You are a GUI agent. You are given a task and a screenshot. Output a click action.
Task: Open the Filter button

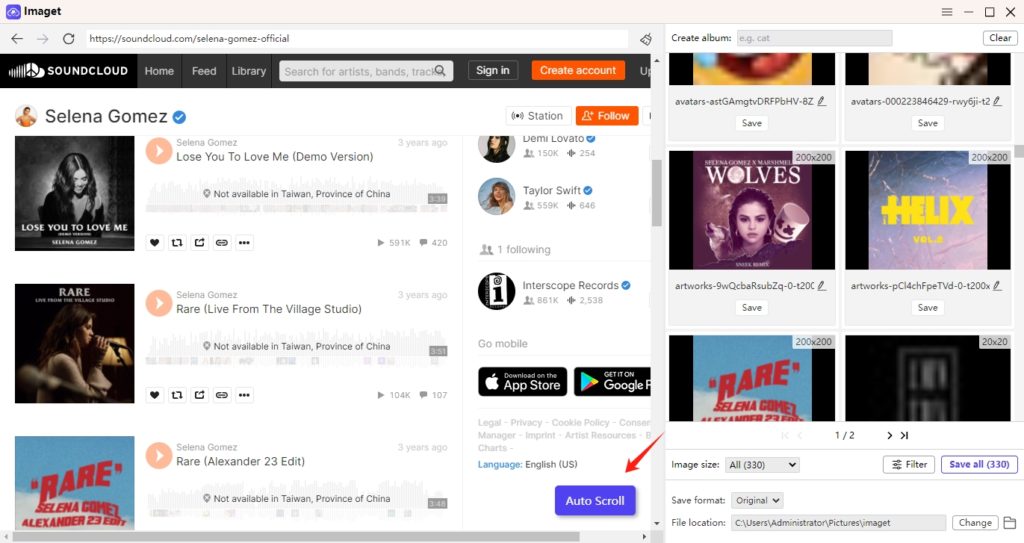(x=909, y=464)
